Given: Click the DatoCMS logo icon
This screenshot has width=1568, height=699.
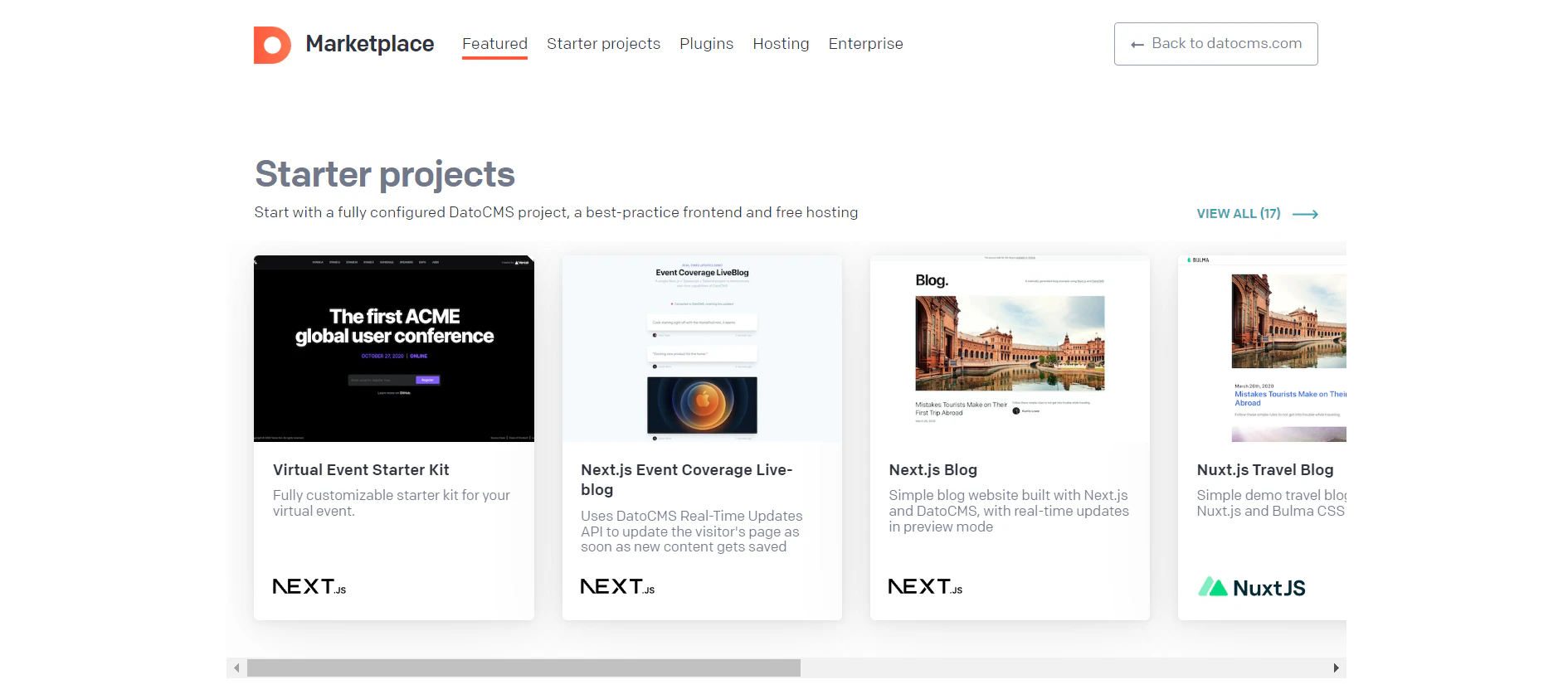Looking at the screenshot, I should 272,45.
